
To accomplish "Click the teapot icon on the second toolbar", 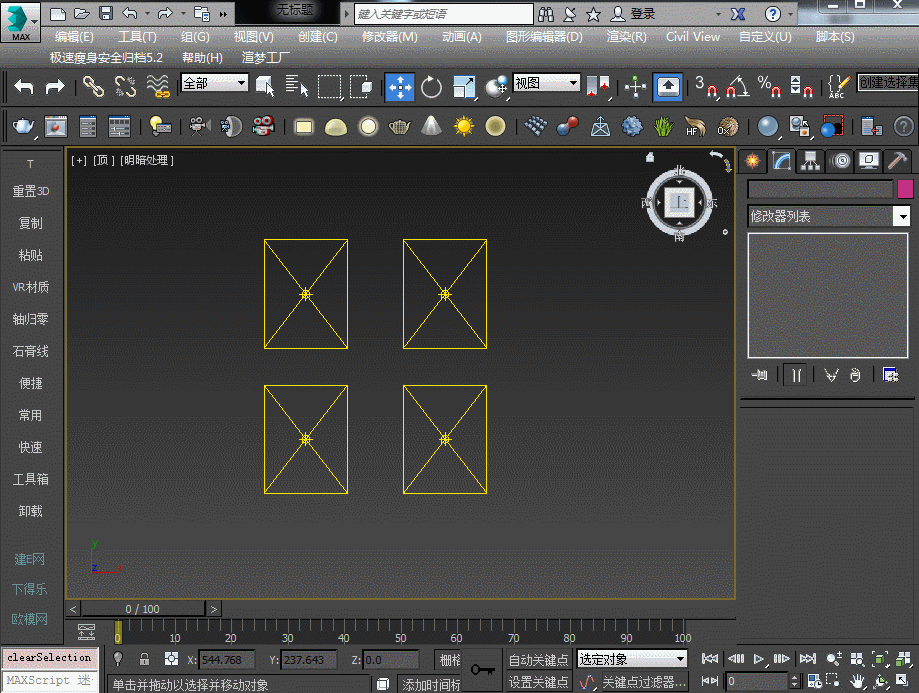I will (23, 126).
